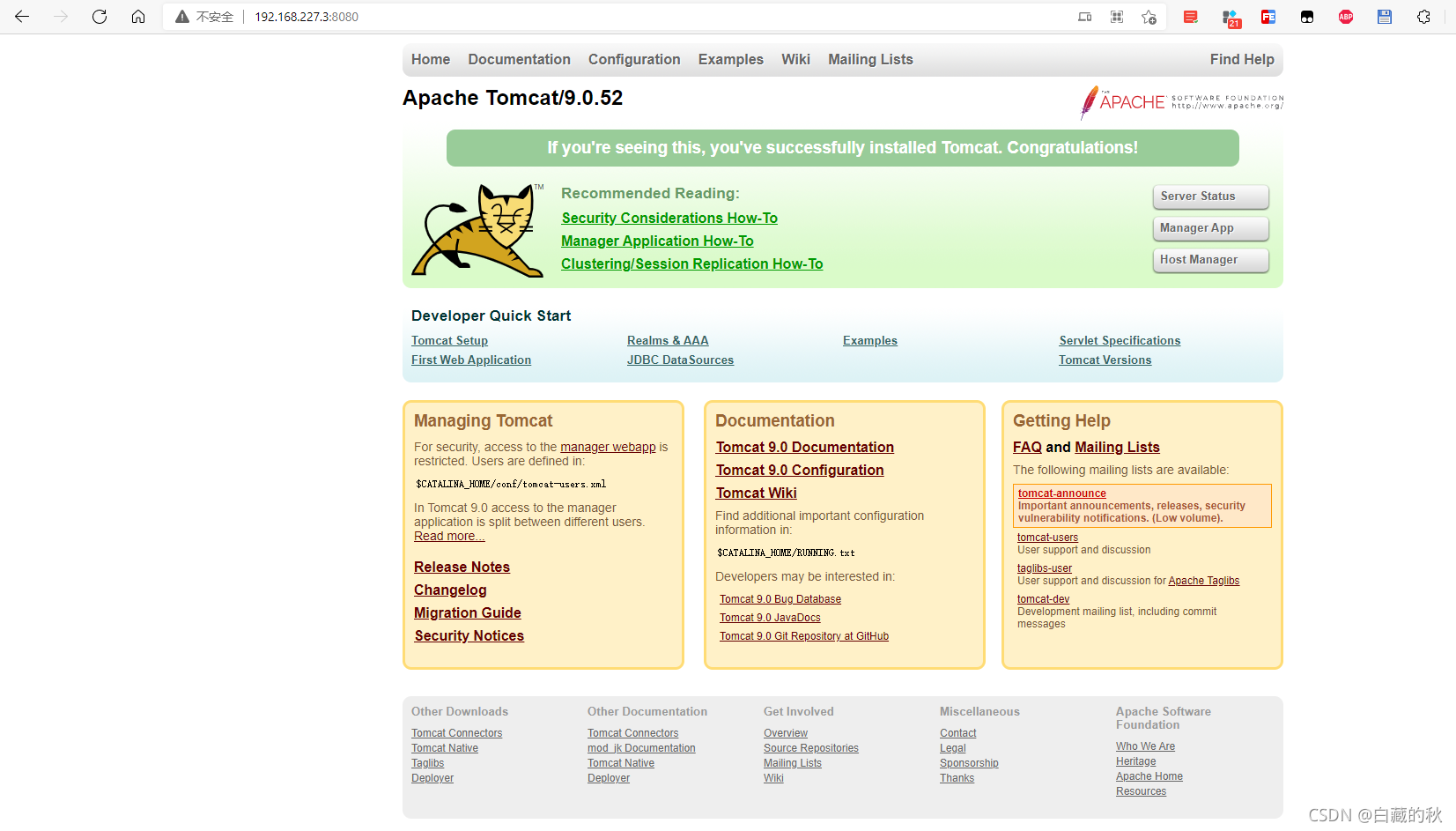The image size is (1456, 831).
Task: Go back with the browser back arrow
Action: pos(22,17)
